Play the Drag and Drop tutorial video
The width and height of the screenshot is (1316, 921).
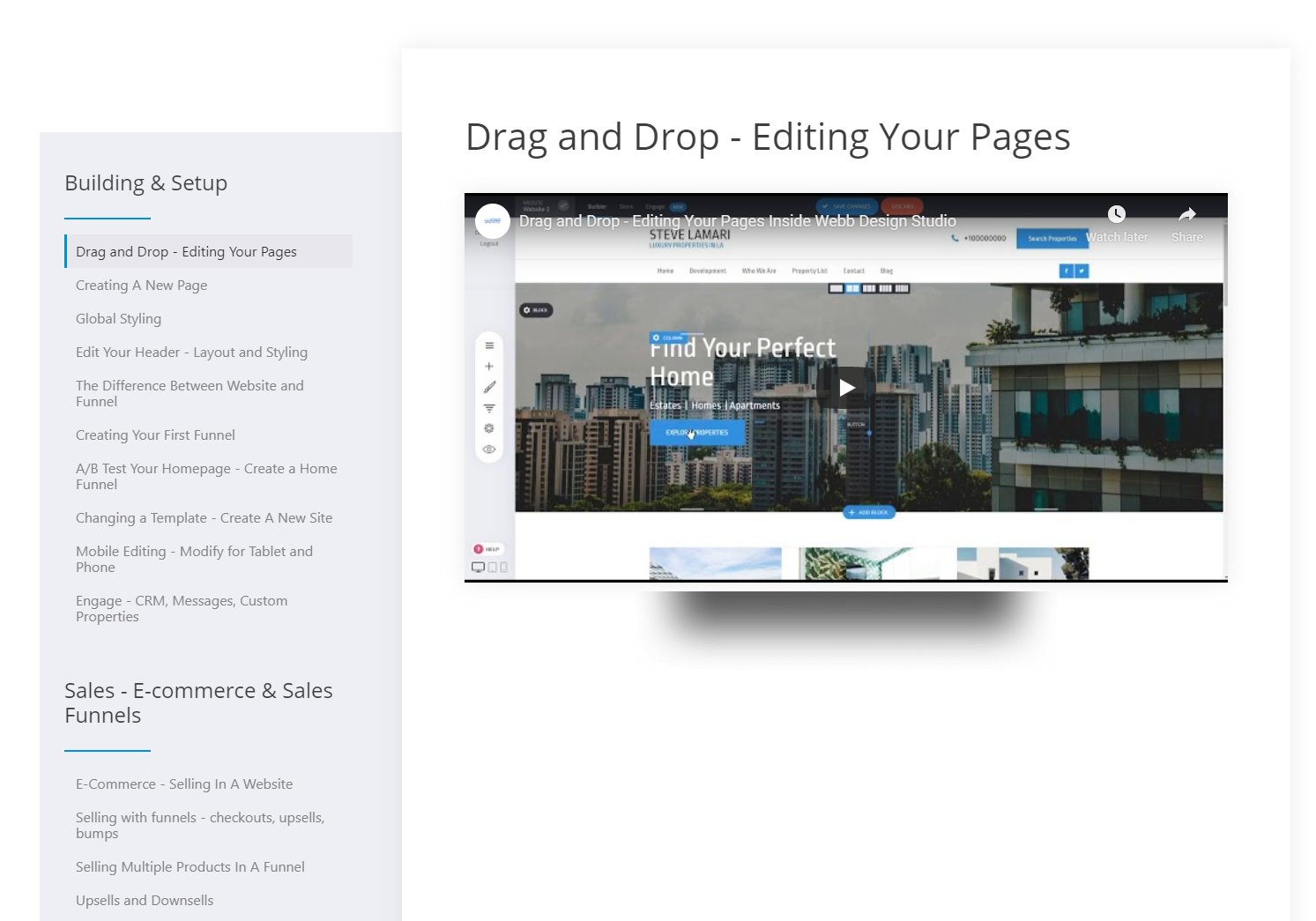846,387
